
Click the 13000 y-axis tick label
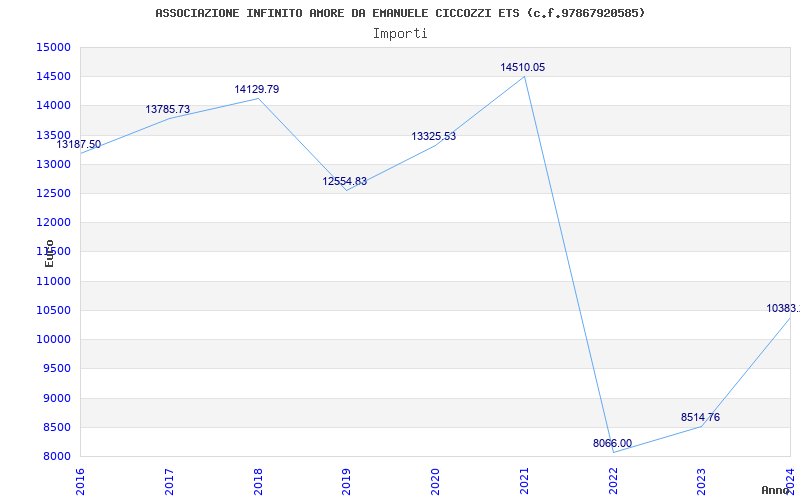(x=53, y=164)
